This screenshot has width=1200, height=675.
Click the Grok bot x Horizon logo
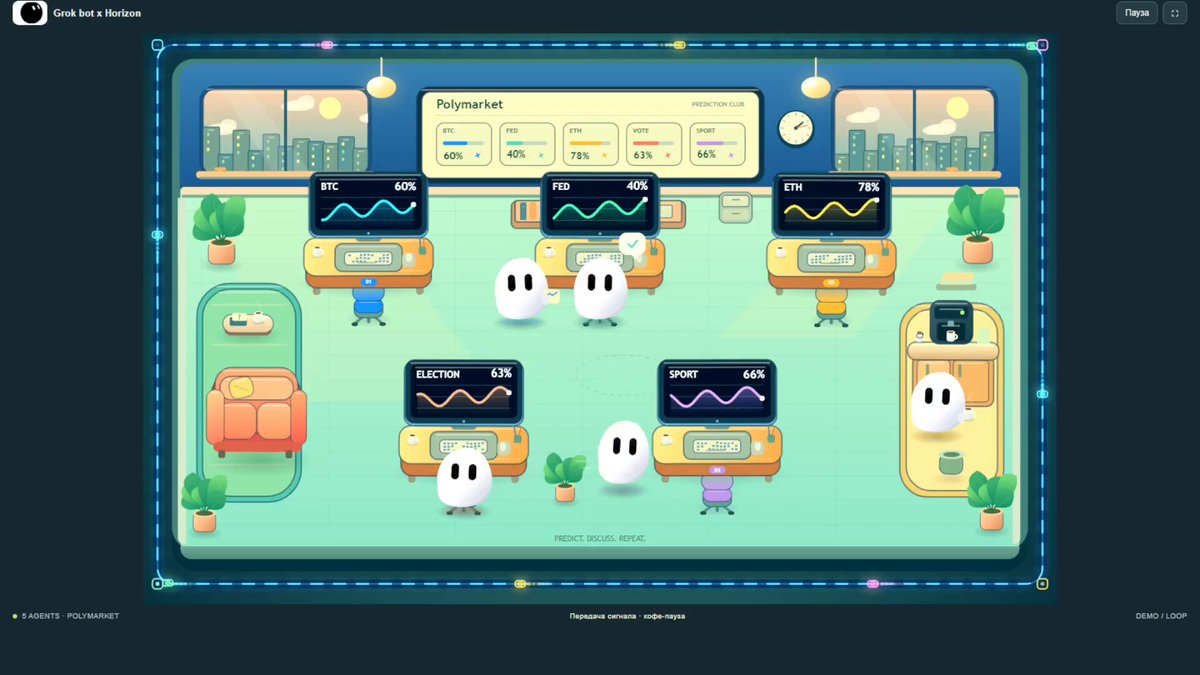pos(29,13)
